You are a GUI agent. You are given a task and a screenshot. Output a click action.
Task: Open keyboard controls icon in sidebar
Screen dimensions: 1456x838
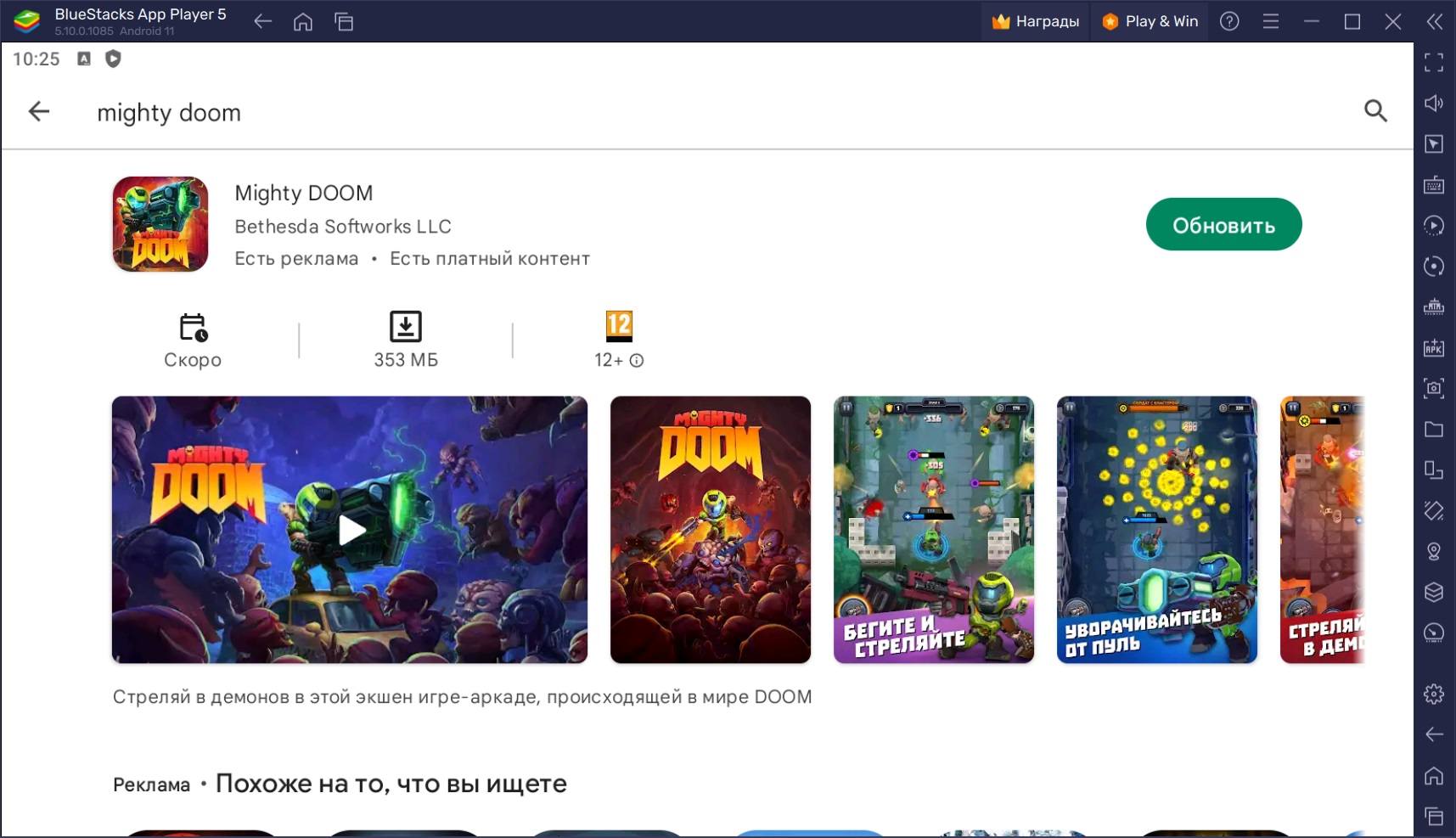point(1434,184)
